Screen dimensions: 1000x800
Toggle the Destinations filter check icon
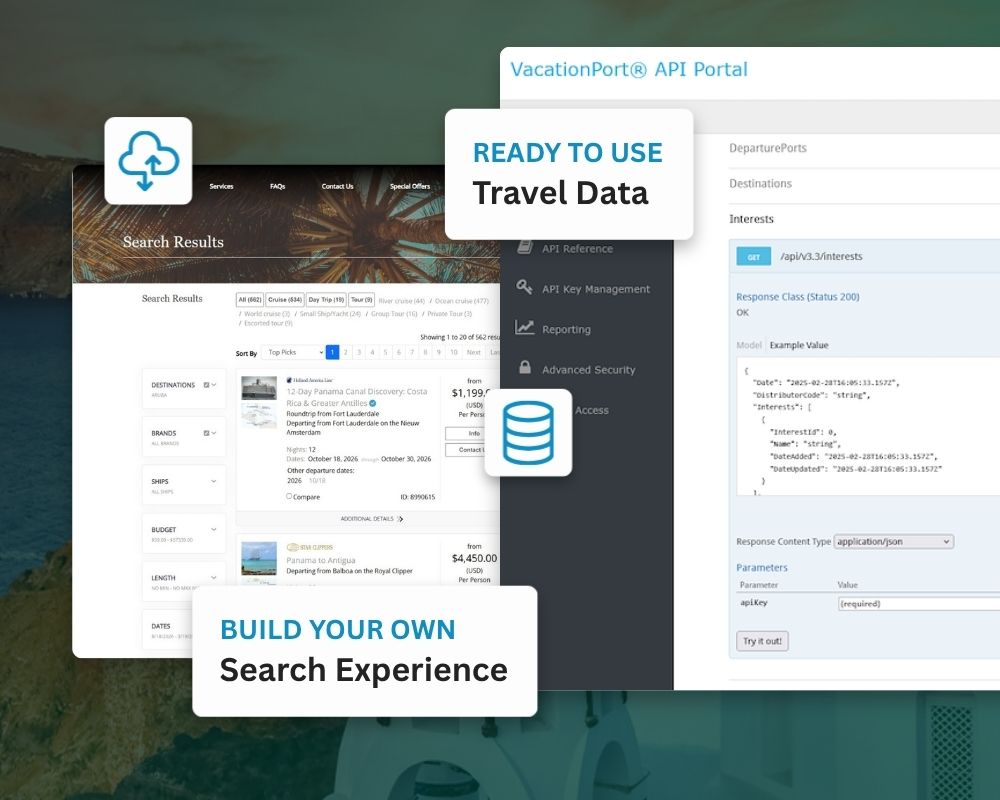point(207,385)
